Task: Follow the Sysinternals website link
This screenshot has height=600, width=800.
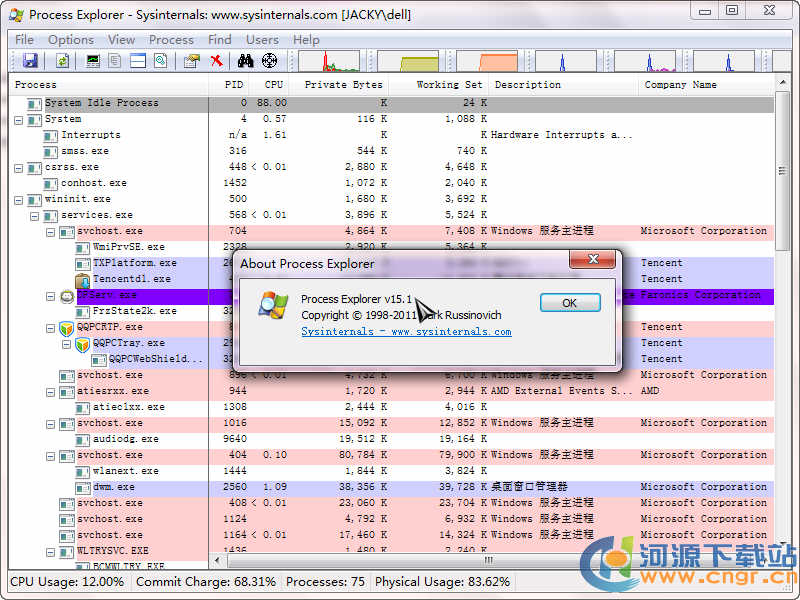Action: 406,332
